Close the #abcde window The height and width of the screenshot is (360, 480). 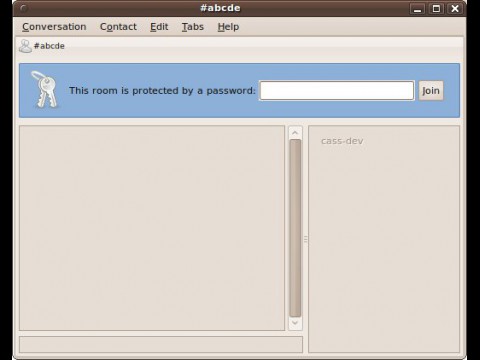point(455,8)
